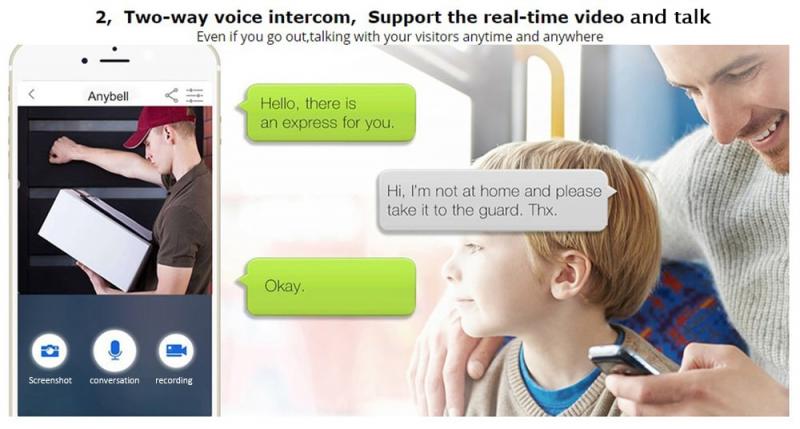Open the settings sliders icon in header
Viewport: 800px width, 429px height.
tap(194, 95)
